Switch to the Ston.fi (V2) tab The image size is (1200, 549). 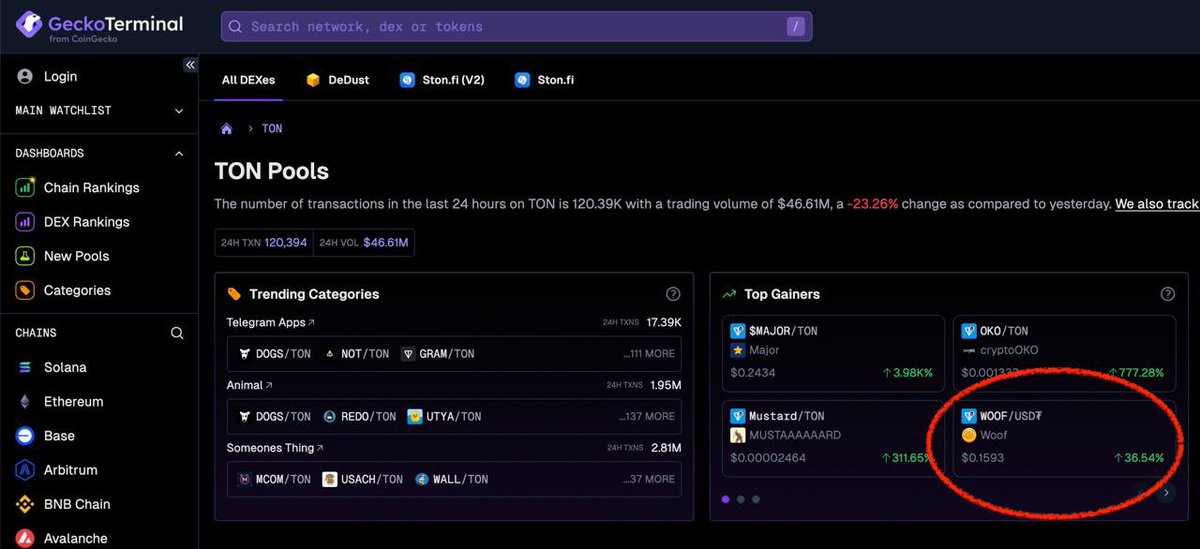pos(442,80)
